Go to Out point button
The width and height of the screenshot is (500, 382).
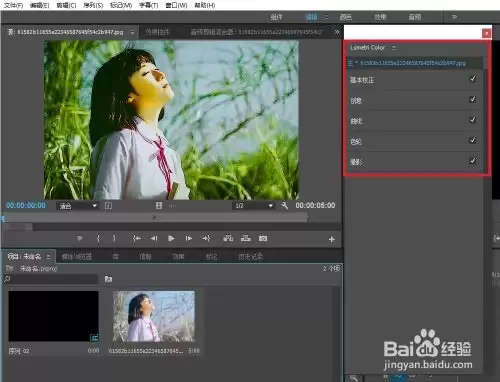pos(206,238)
